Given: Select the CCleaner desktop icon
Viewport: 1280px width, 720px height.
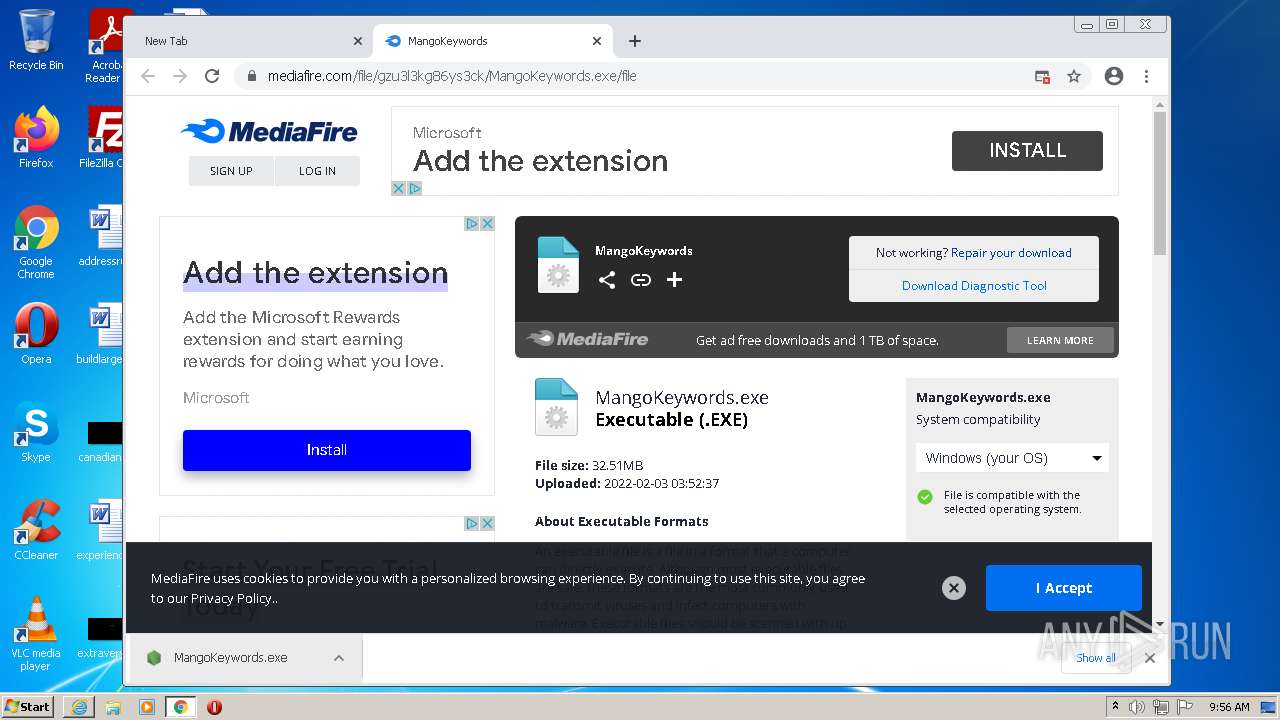Looking at the screenshot, I should (x=36, y=530).
